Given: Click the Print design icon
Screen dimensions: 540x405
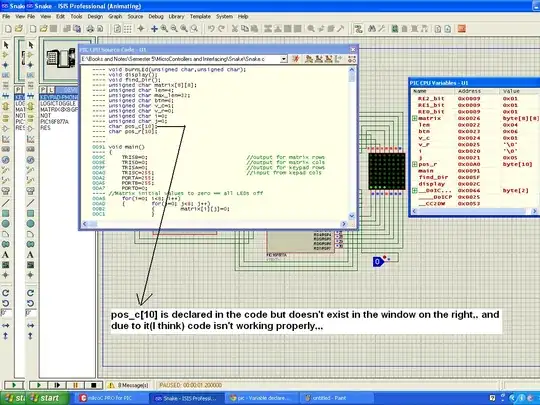Looking at the screenshot, I should tap(90, 29).
